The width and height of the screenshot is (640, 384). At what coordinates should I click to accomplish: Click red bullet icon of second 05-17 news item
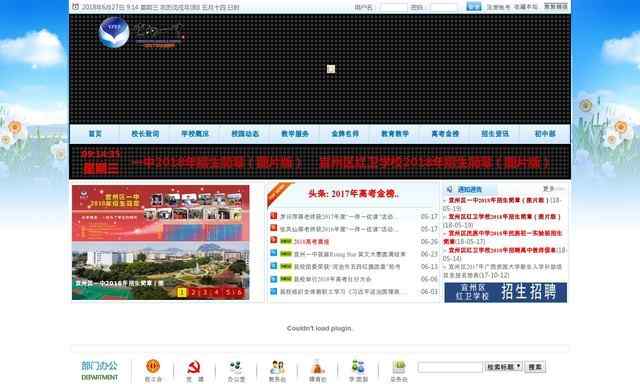(x=274, y=228)
